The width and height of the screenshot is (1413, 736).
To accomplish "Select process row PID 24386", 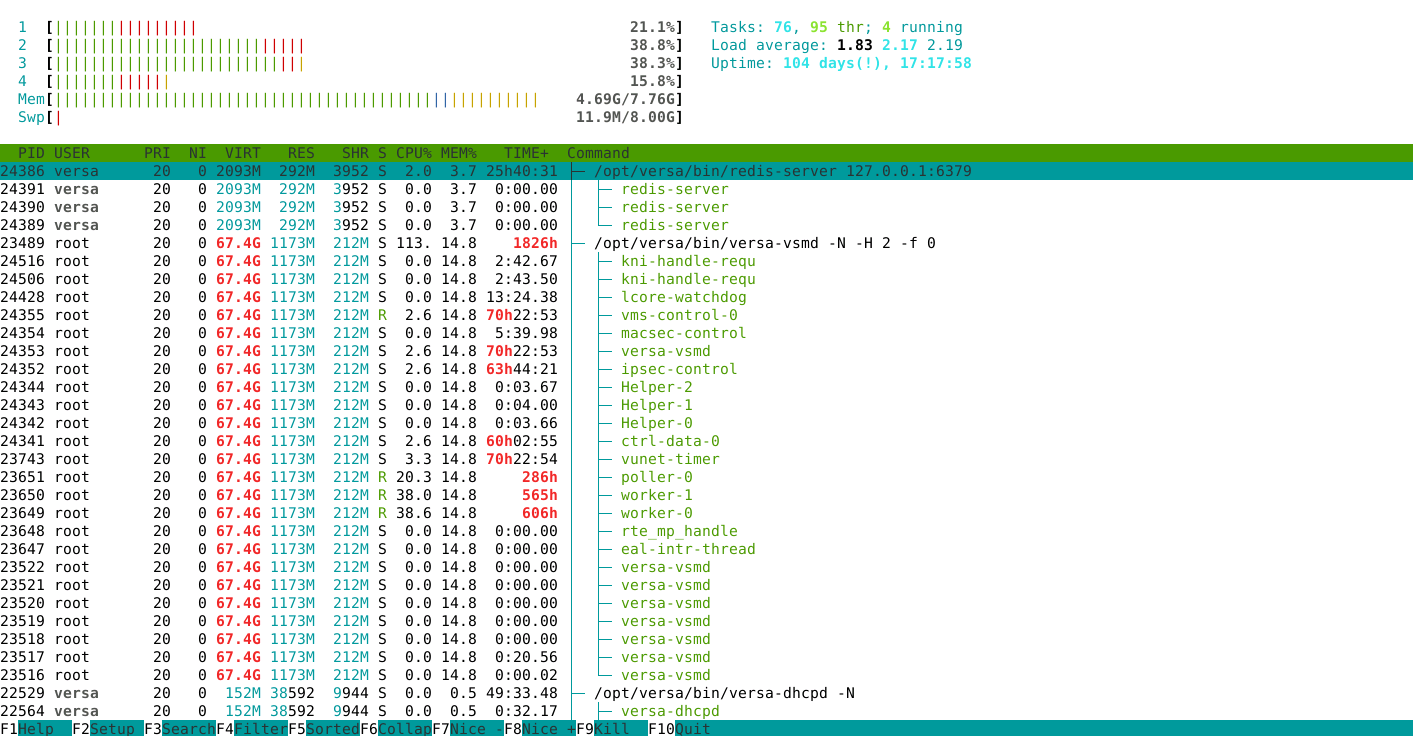I will pos(706,171).
